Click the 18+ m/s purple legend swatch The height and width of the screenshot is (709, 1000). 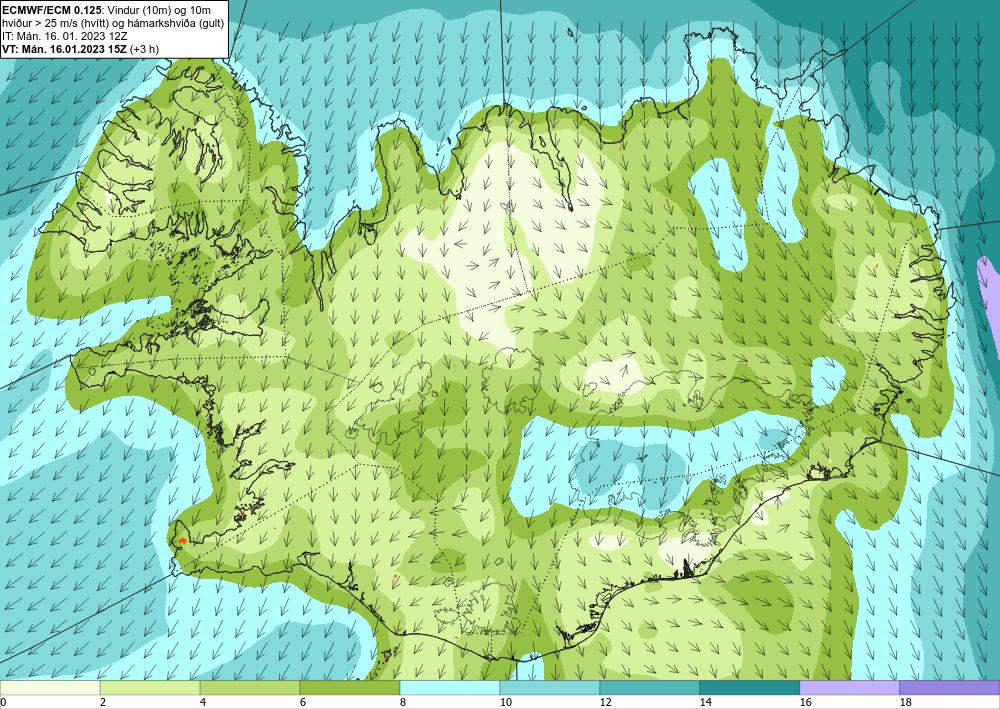click(950, 688)
